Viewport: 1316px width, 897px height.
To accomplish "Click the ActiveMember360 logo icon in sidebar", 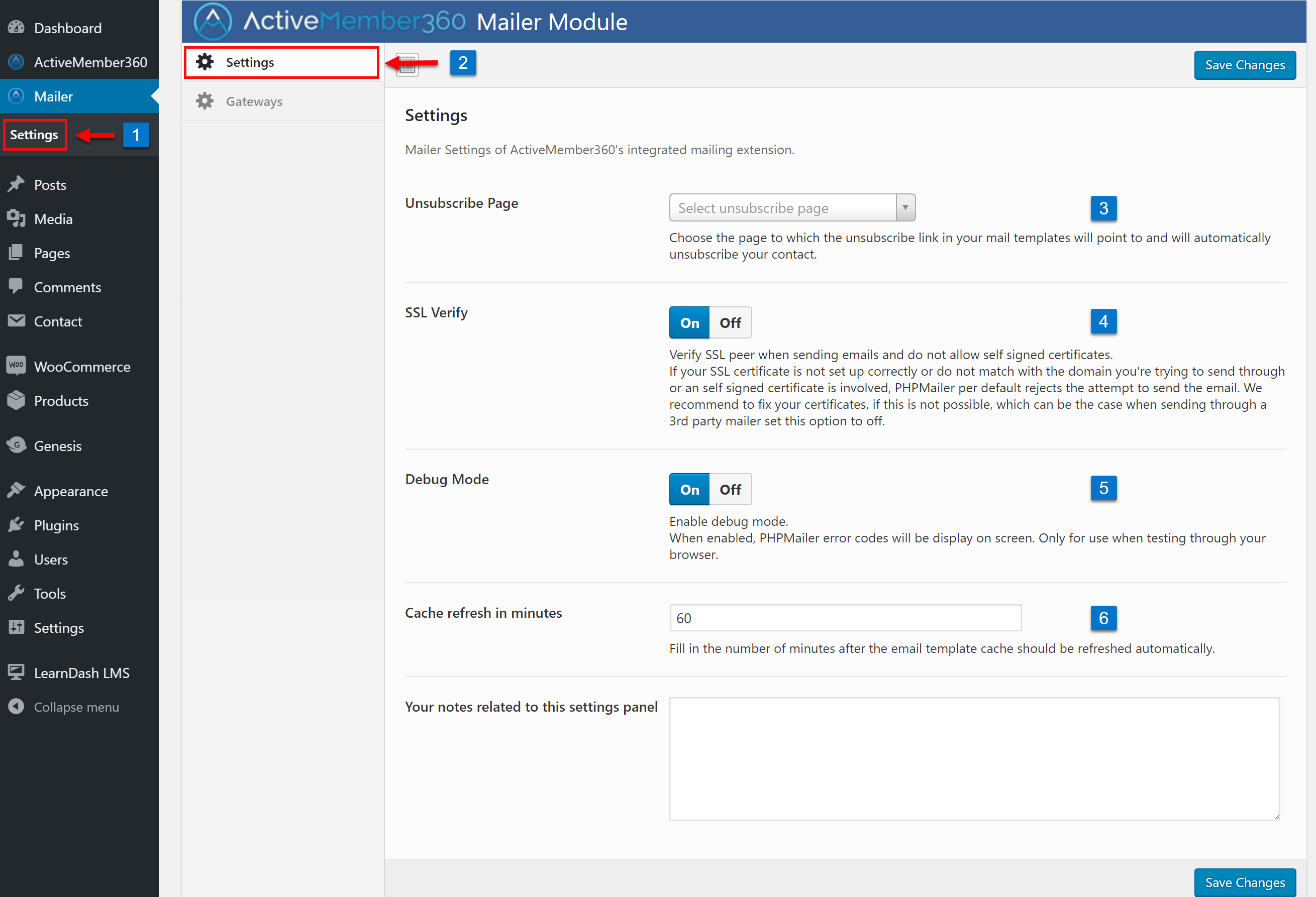I will pos(17,62).
